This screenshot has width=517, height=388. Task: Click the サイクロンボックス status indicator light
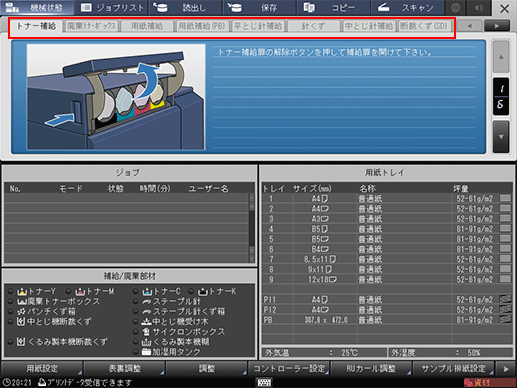click(136, 332)
